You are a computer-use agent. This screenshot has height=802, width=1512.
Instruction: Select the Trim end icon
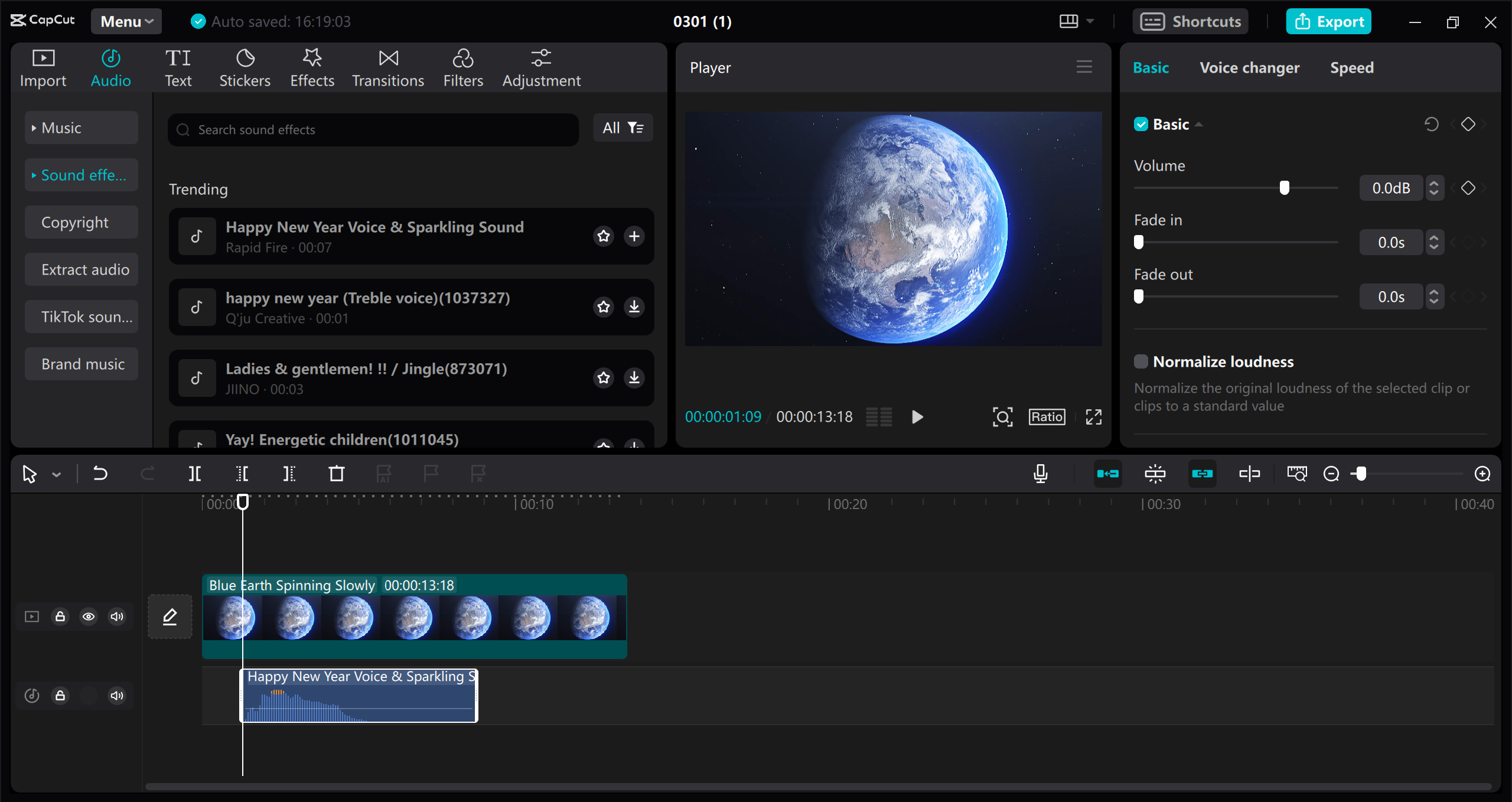pyautogui.click(x=289, y=474)
